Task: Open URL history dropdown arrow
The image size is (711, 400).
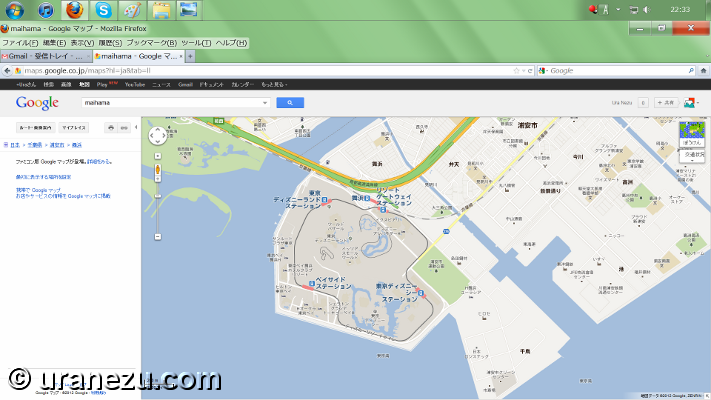Action: (523, 71)
